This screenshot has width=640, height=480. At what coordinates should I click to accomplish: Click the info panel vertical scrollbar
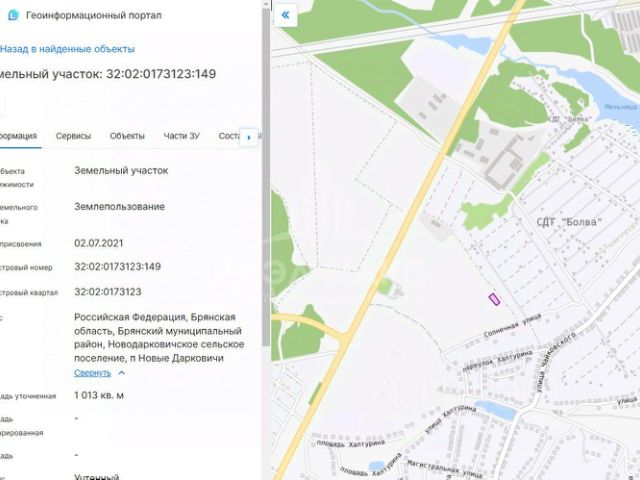266,176
